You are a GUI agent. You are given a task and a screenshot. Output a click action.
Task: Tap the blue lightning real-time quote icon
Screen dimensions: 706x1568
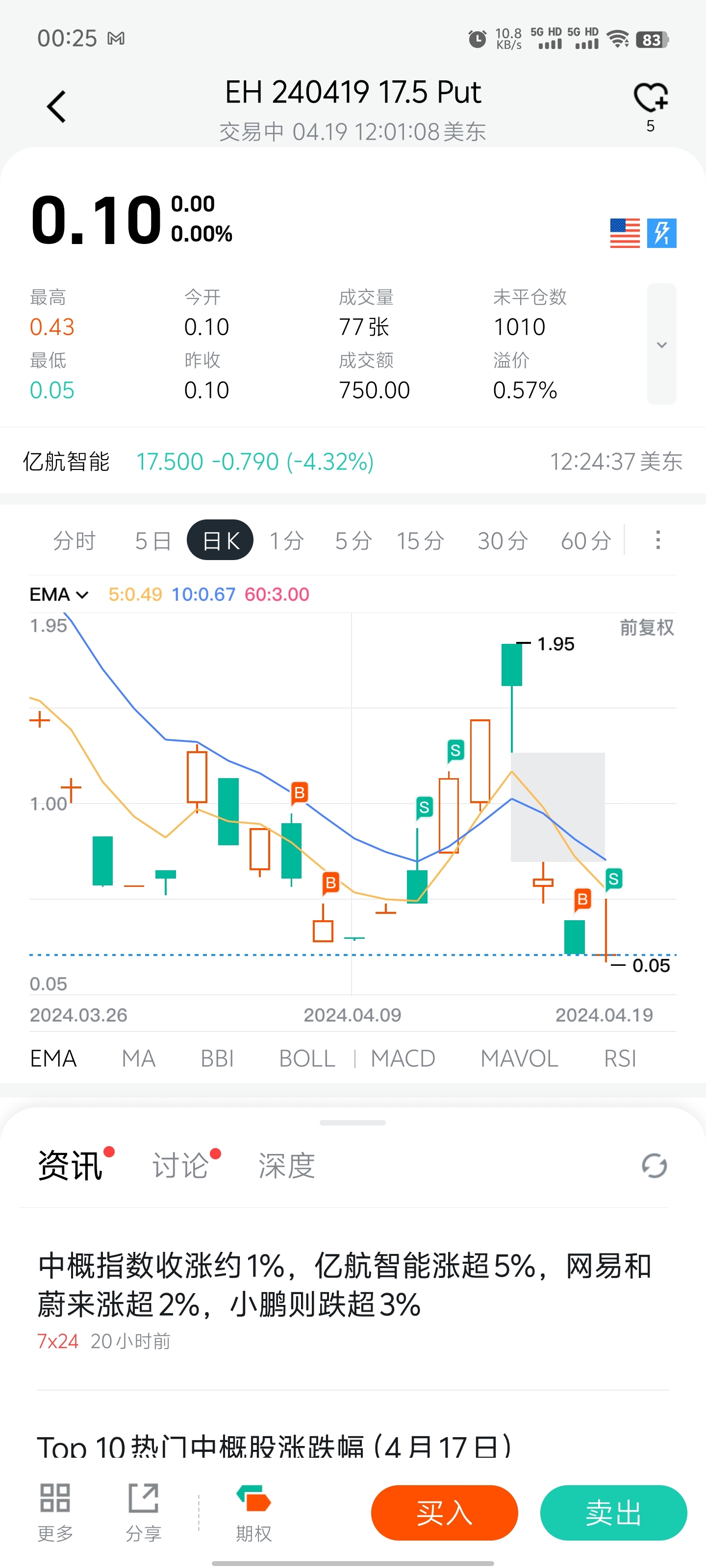point(661,233)
